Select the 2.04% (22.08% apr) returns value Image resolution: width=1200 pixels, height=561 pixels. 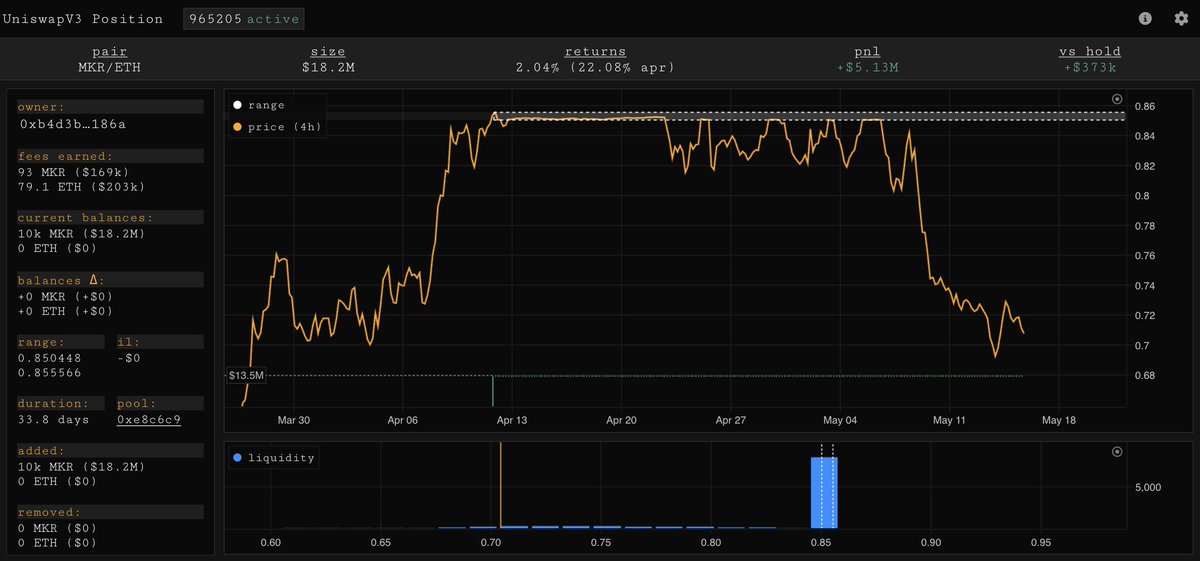[596, 67]
